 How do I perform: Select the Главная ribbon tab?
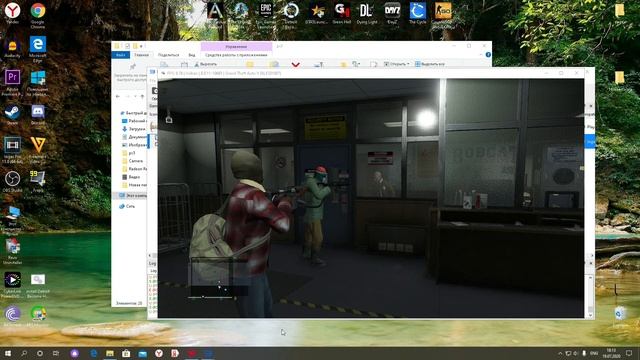142,55
